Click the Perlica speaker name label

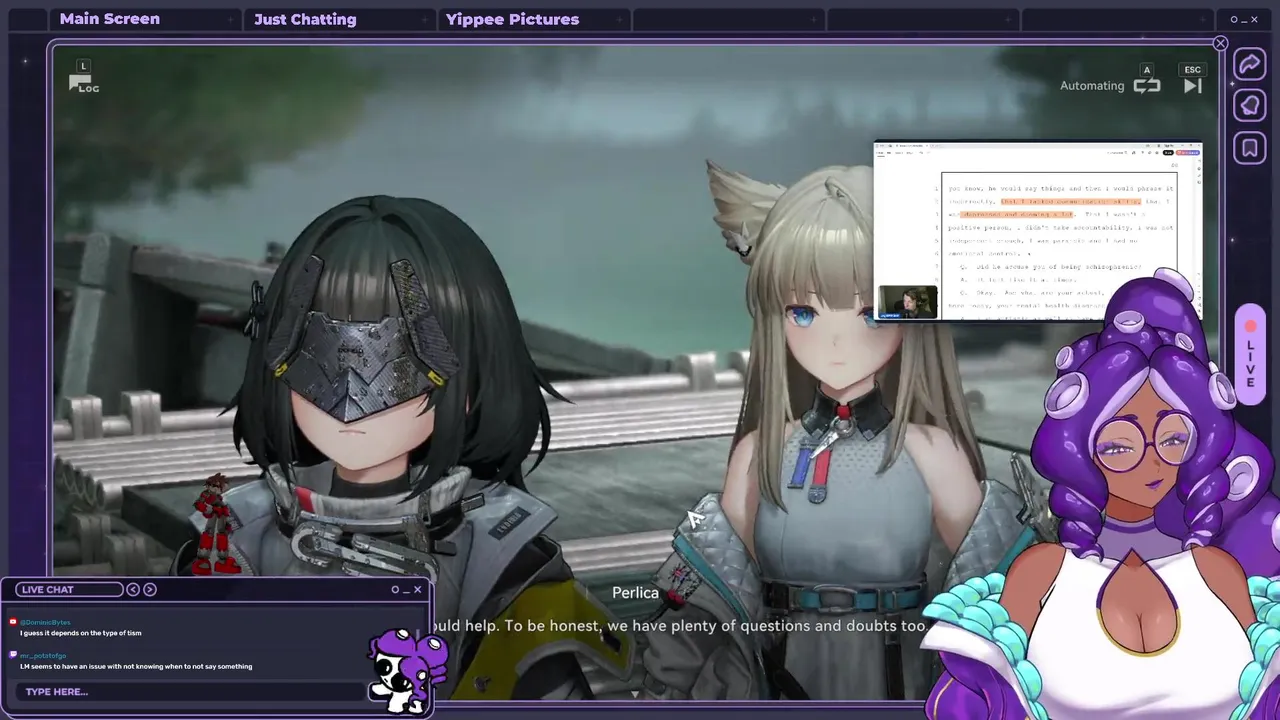click(x=635, y=593)
